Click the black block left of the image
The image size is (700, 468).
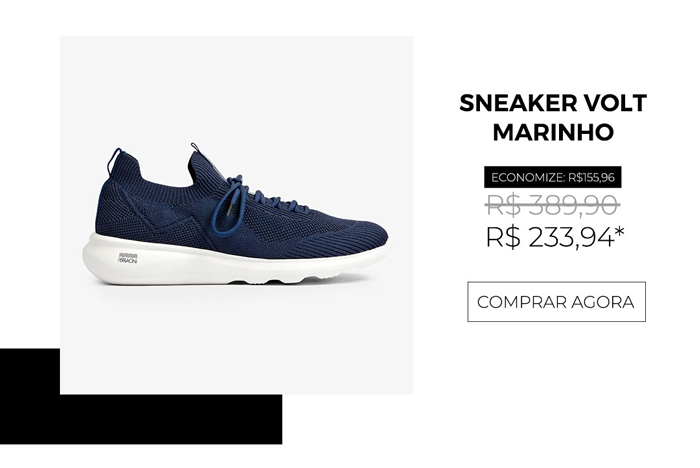tap(30, 396)
